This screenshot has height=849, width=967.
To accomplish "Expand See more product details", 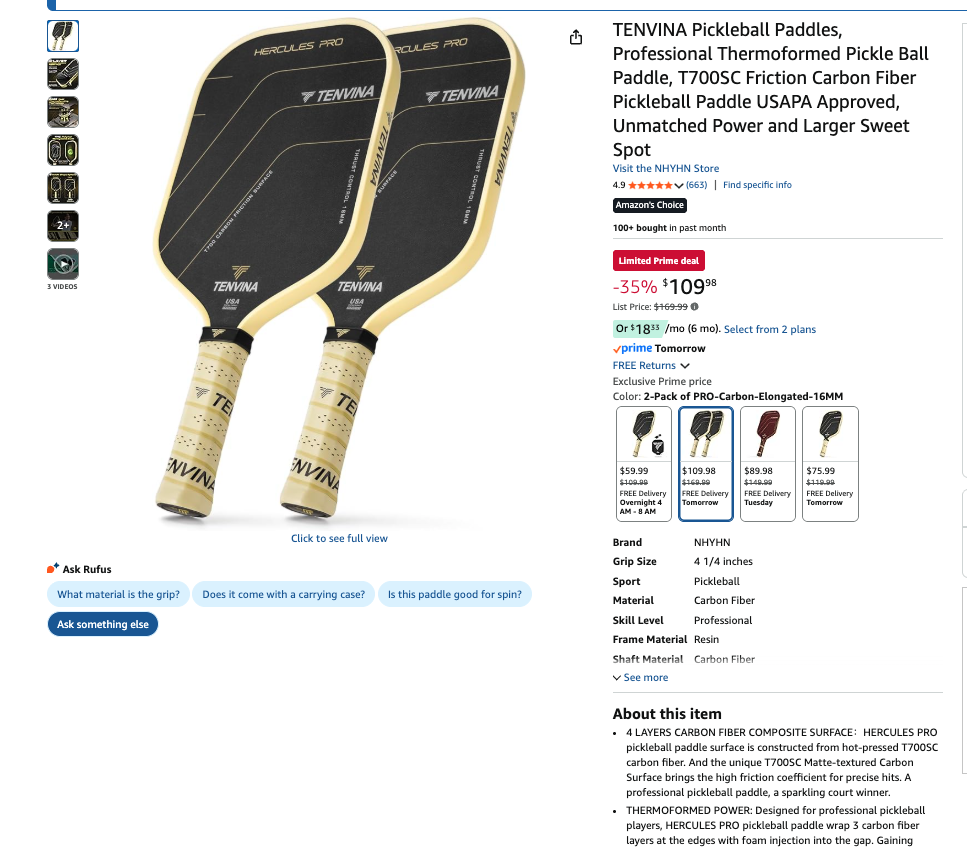I will click(x=640, y=678).
